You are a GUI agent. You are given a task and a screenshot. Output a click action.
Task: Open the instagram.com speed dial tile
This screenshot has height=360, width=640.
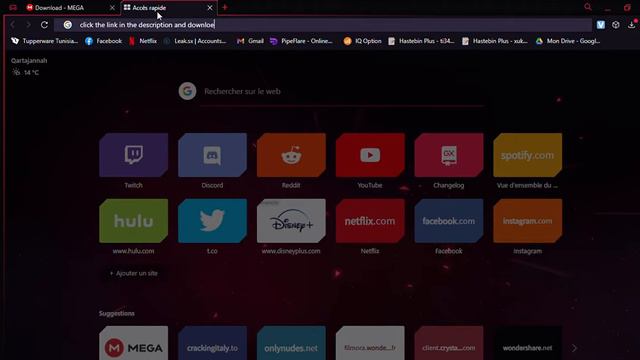click(527, 221)
